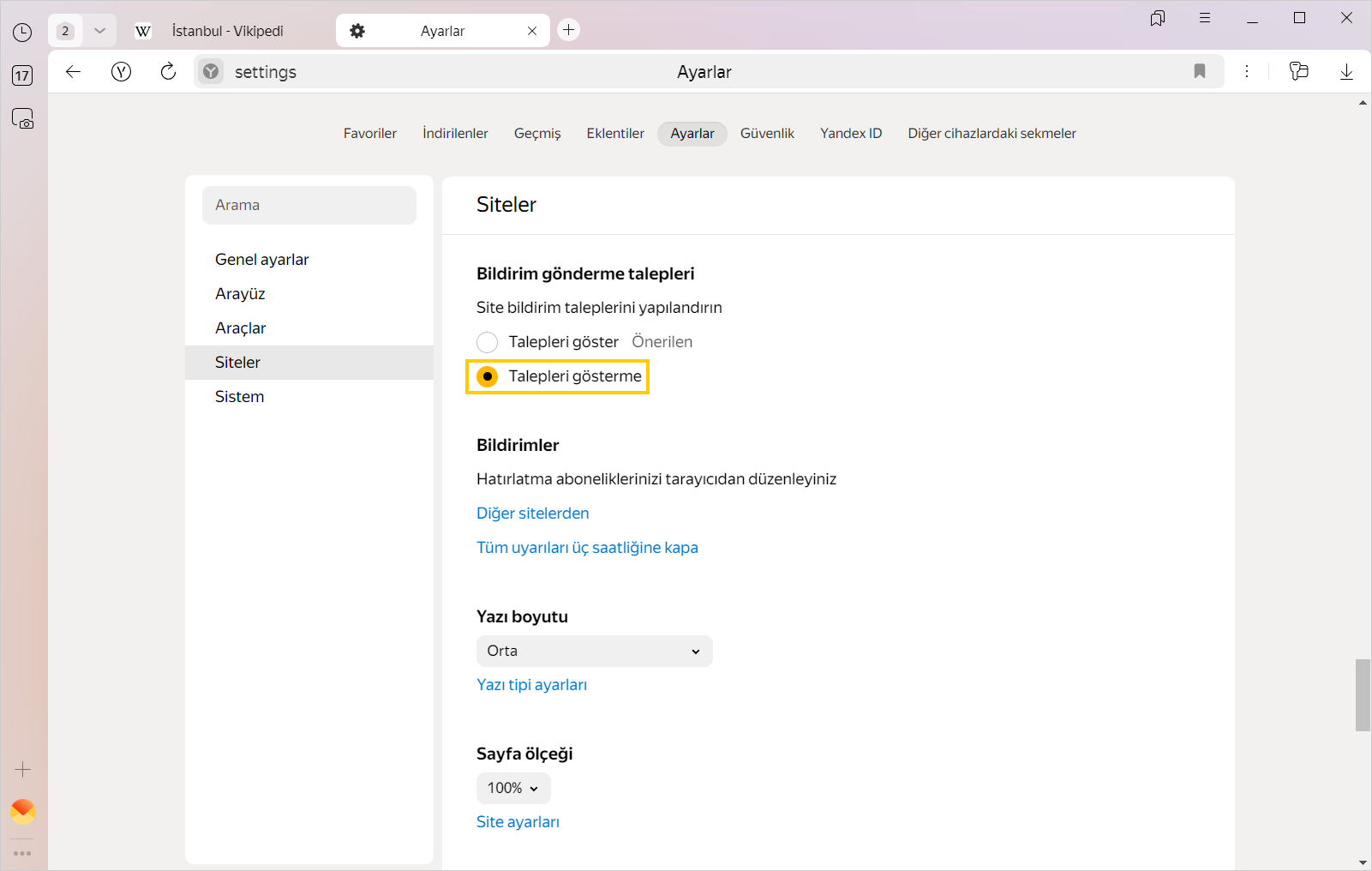Screen dimensions: 1372x871
Task: Reload the page with refresh icon
Action: (x=168, y=72)
